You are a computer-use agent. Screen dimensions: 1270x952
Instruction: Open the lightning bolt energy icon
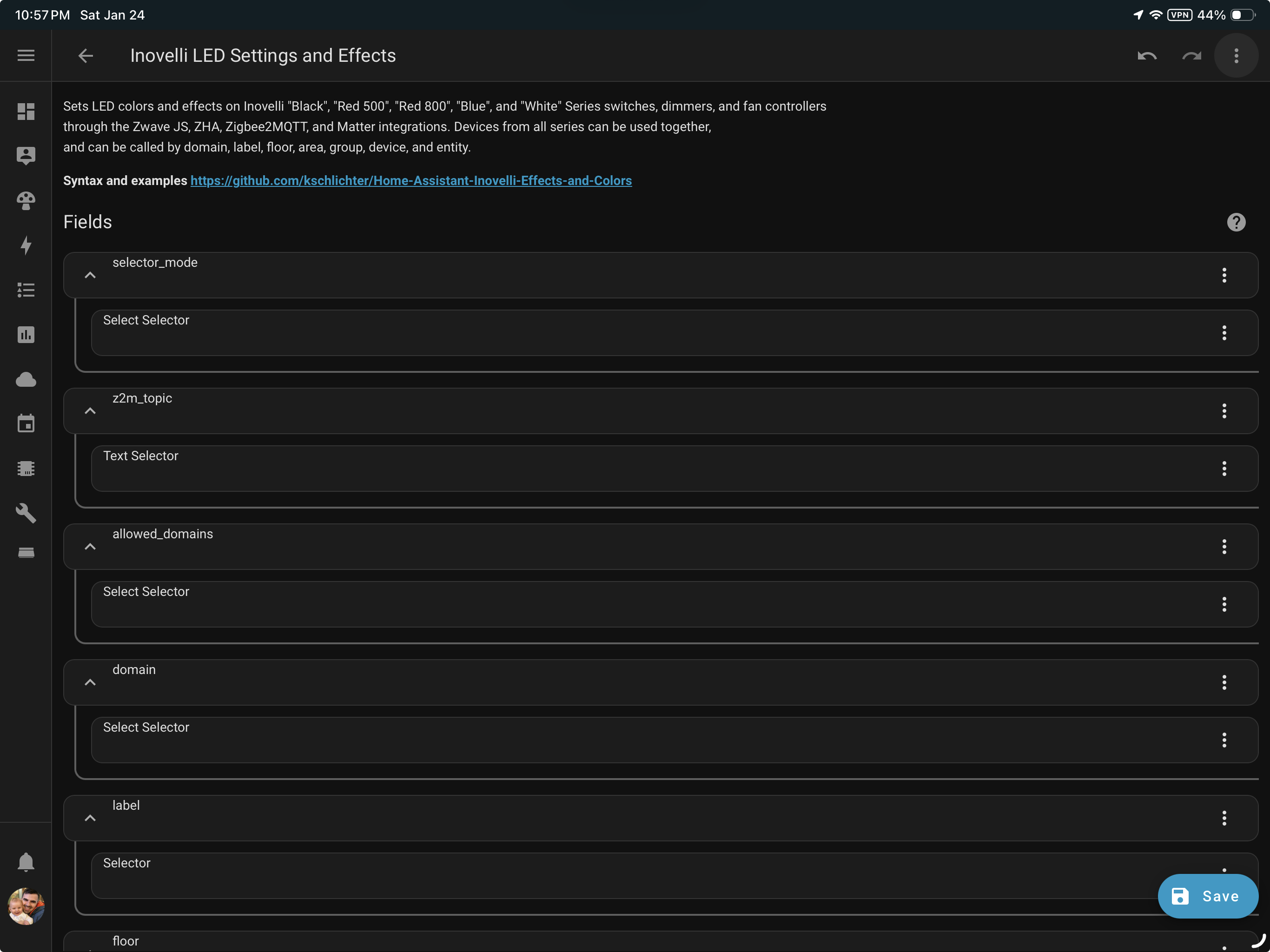pos(26,245)
